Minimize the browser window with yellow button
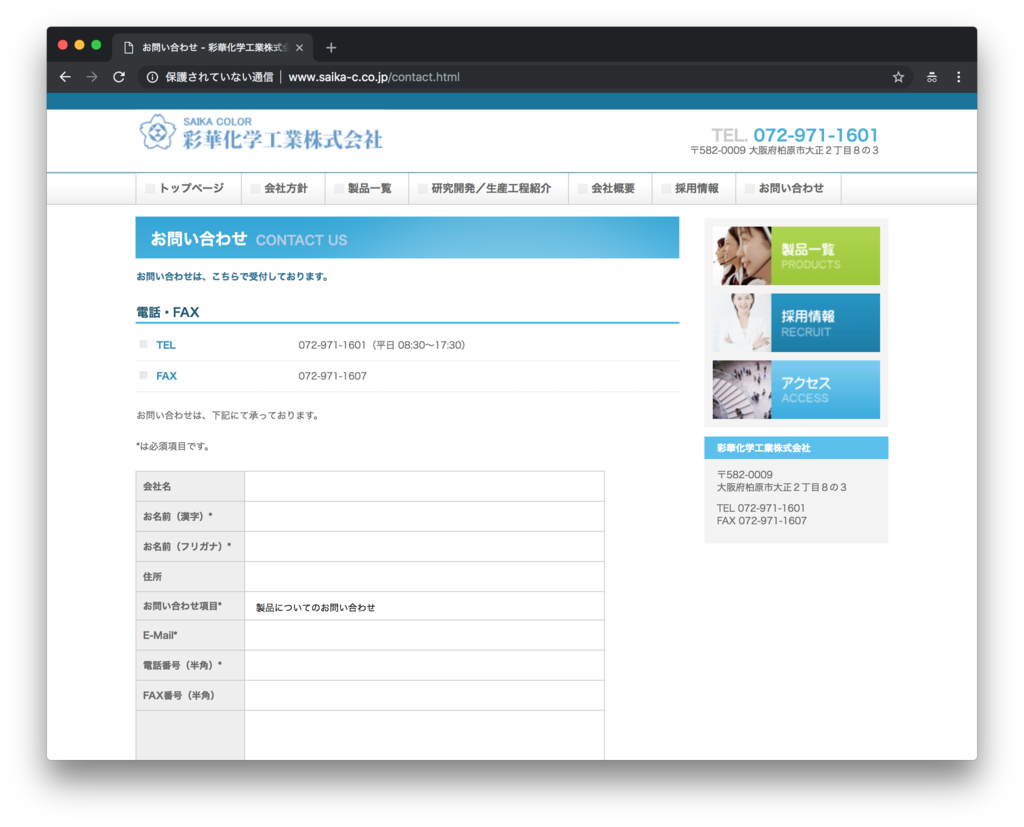Viewport: 1024px width, 827px height. pyautogui.click(x=80, y=45)
